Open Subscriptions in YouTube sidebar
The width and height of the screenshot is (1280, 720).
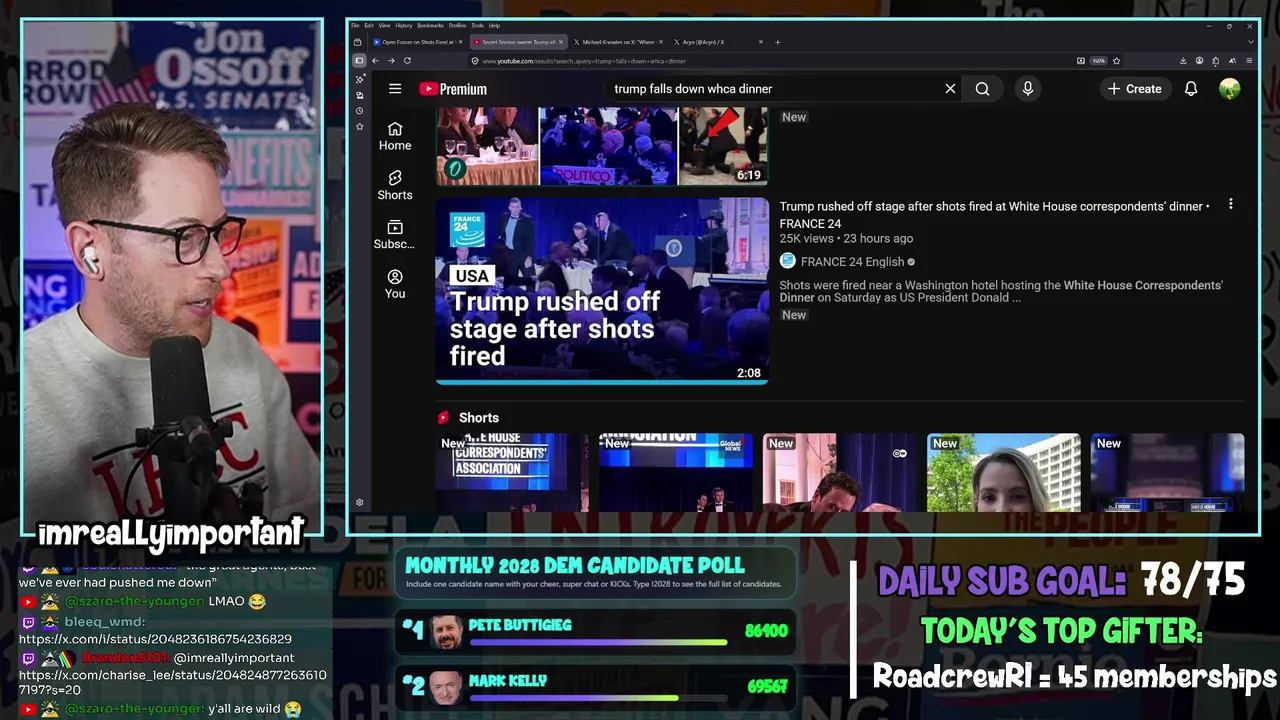point(395,235)
